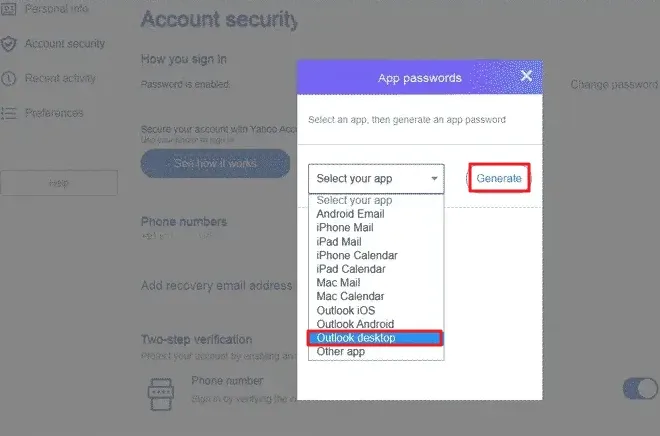
Task: Select iPhone Mail option
Action: 345,228
